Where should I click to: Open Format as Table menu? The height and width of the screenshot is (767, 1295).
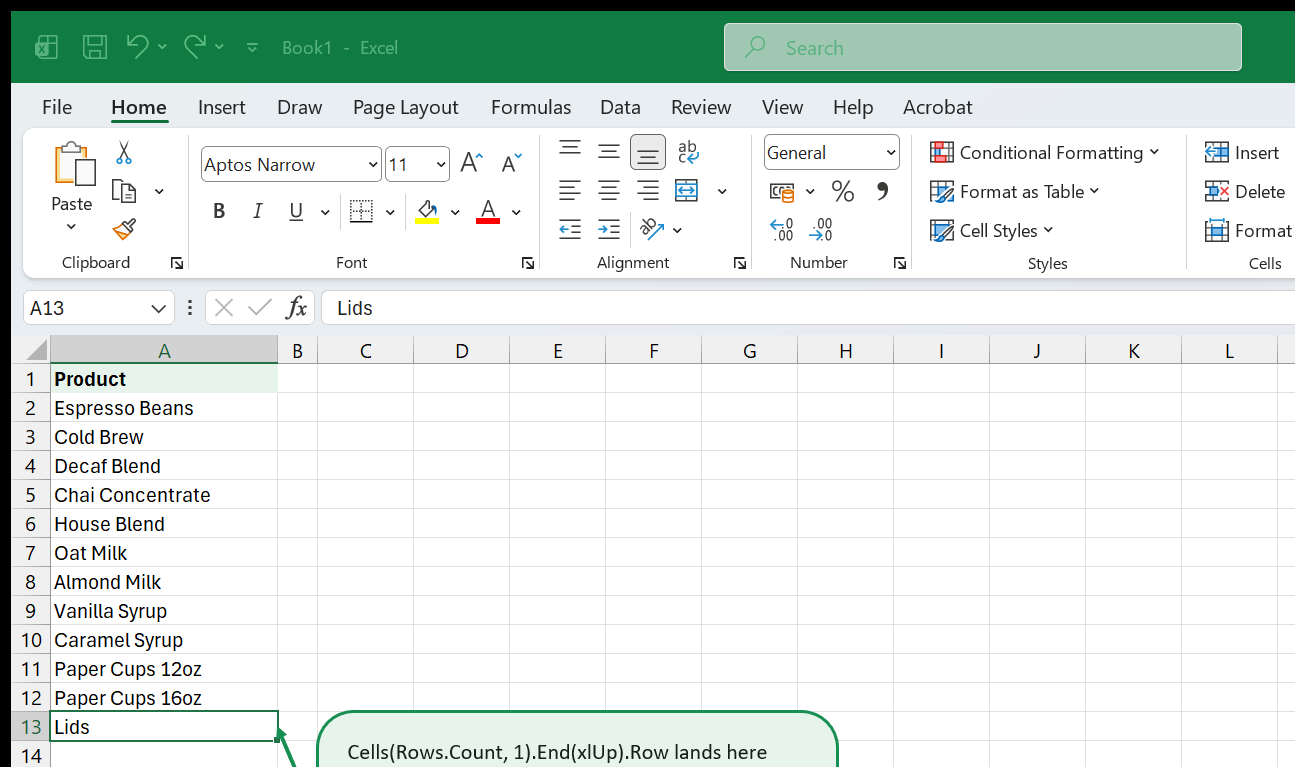click(1014, 191)
